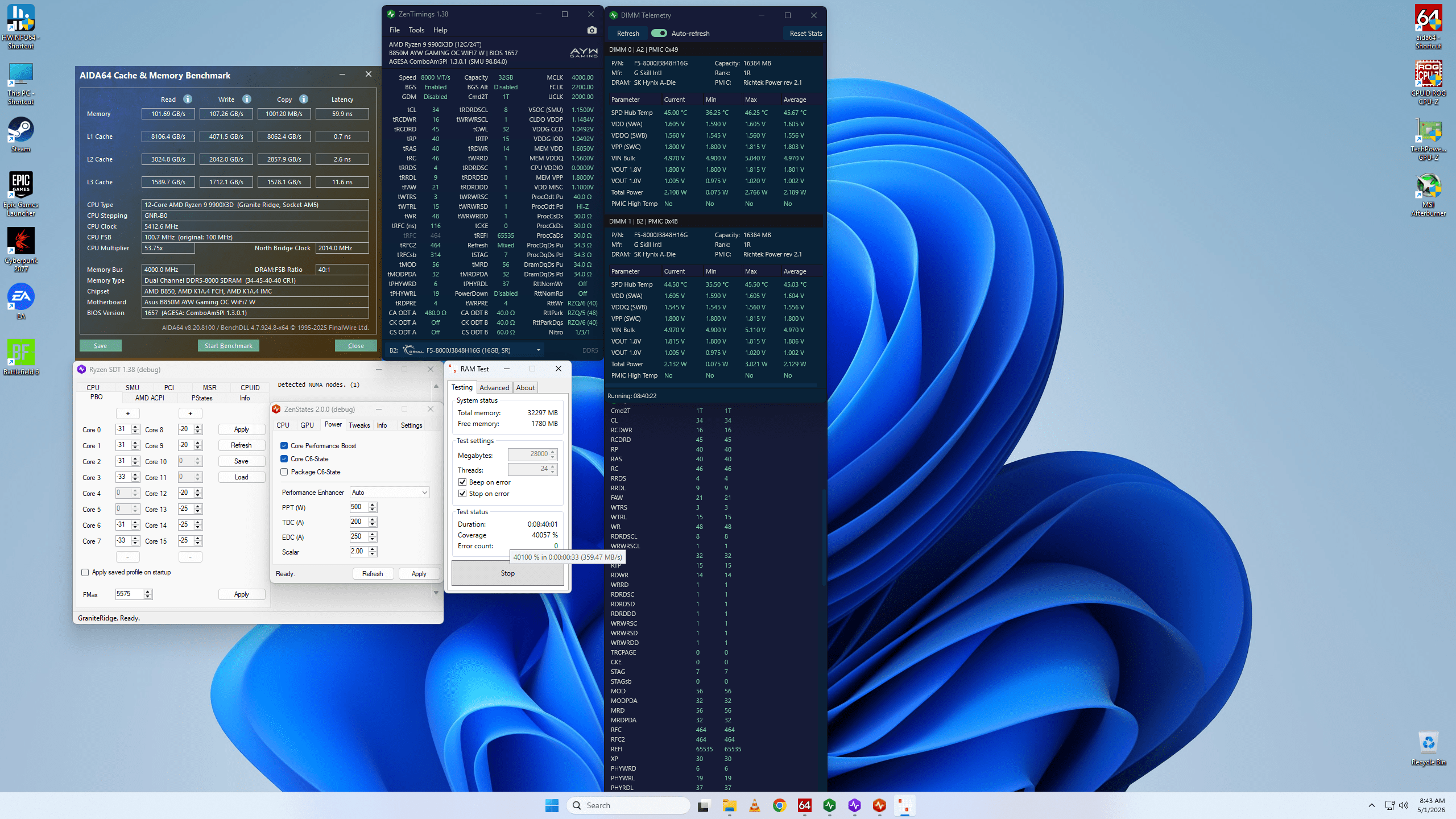Click the volume icon in the system tray

tap(1404, 805)
